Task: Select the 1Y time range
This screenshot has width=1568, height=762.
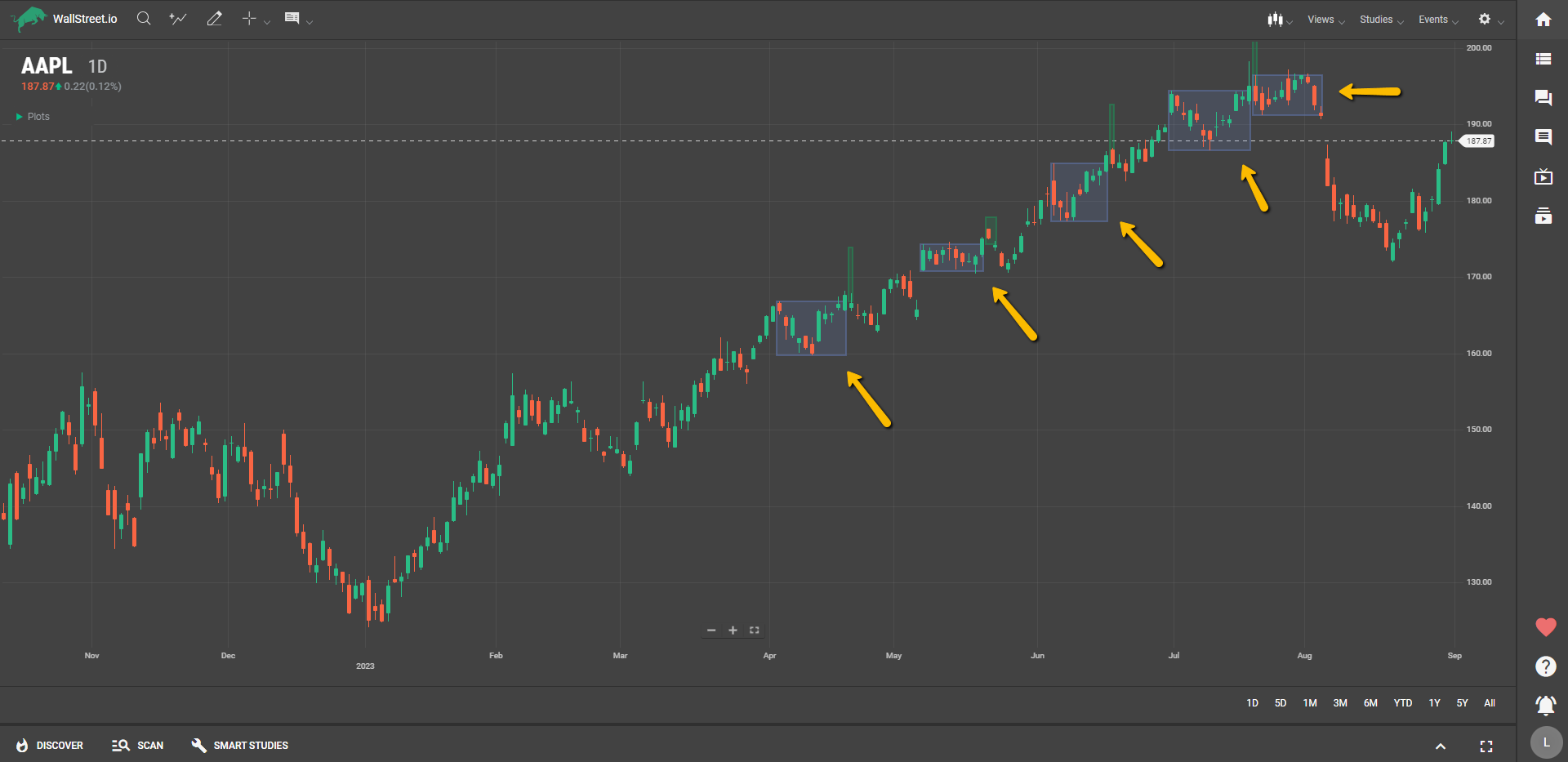Action: (1434, 703)
